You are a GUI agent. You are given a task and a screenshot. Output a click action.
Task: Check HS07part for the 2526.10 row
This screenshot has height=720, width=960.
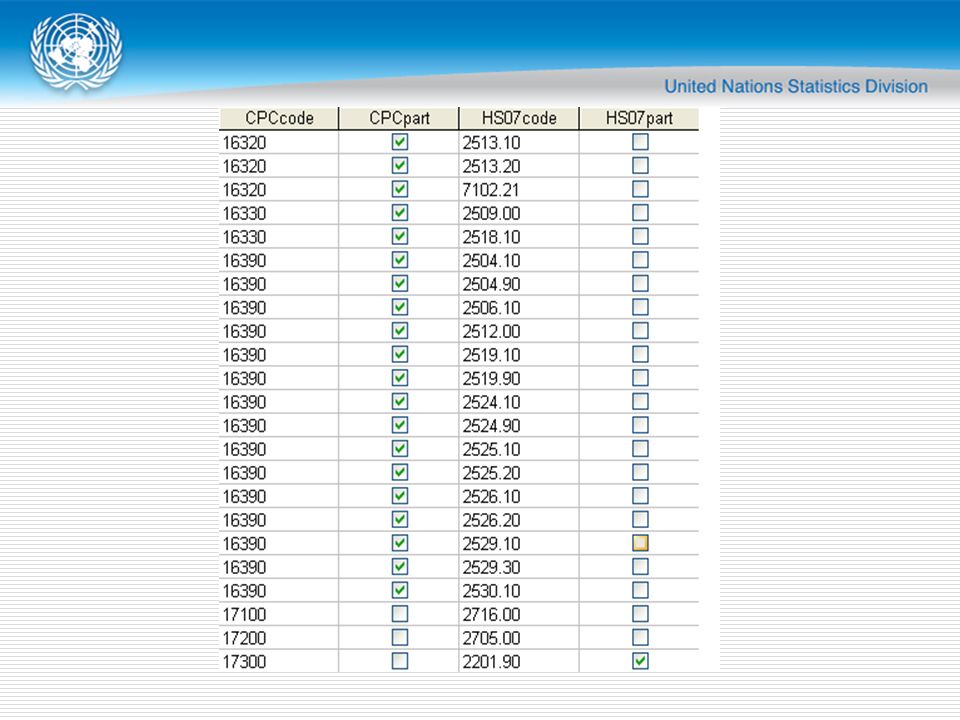[640, 496]
